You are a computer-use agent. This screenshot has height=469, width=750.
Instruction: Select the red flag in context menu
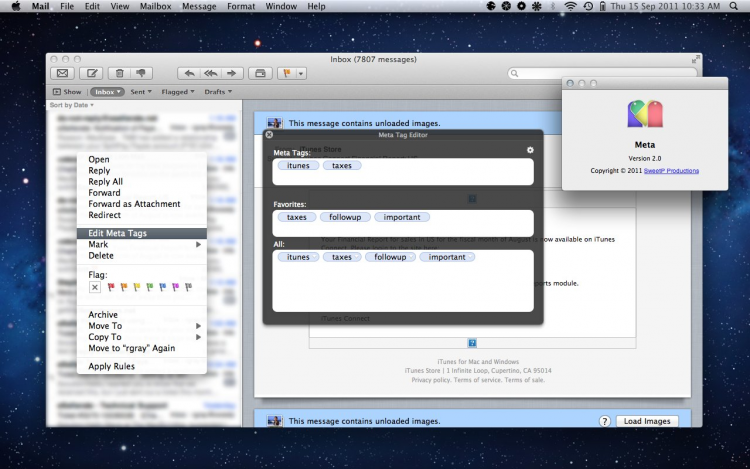click(x=110, y=287)
